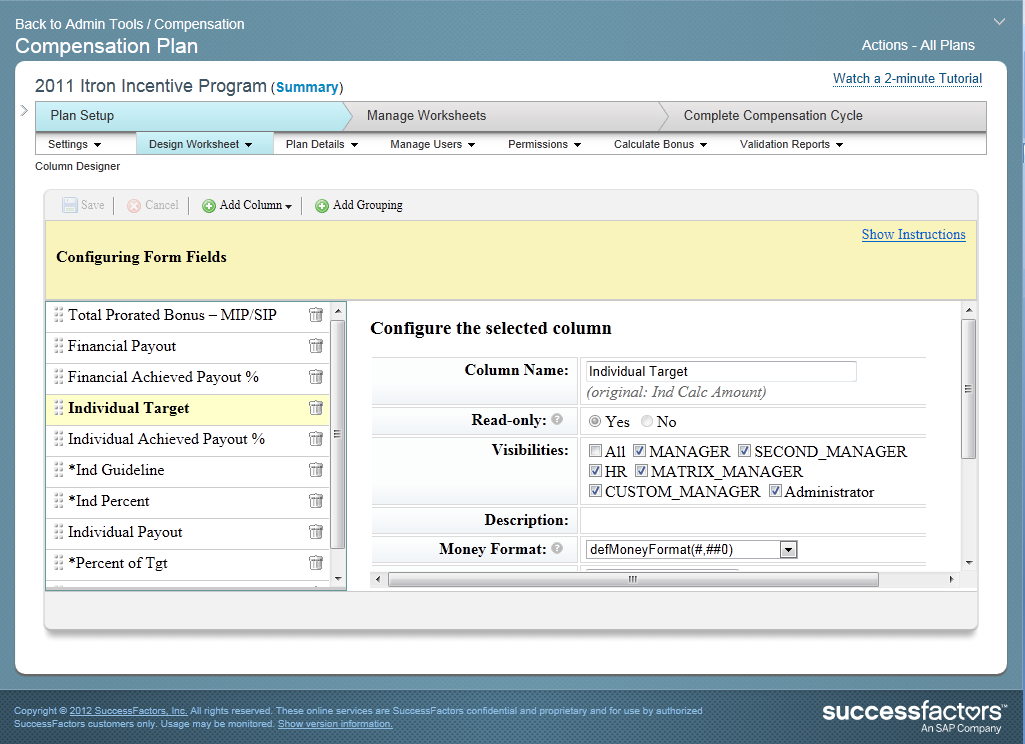Delete Individual Achieved Payout % column
Image resolution: width=1025 pixels, height=744 pixels.
(316, 439)
